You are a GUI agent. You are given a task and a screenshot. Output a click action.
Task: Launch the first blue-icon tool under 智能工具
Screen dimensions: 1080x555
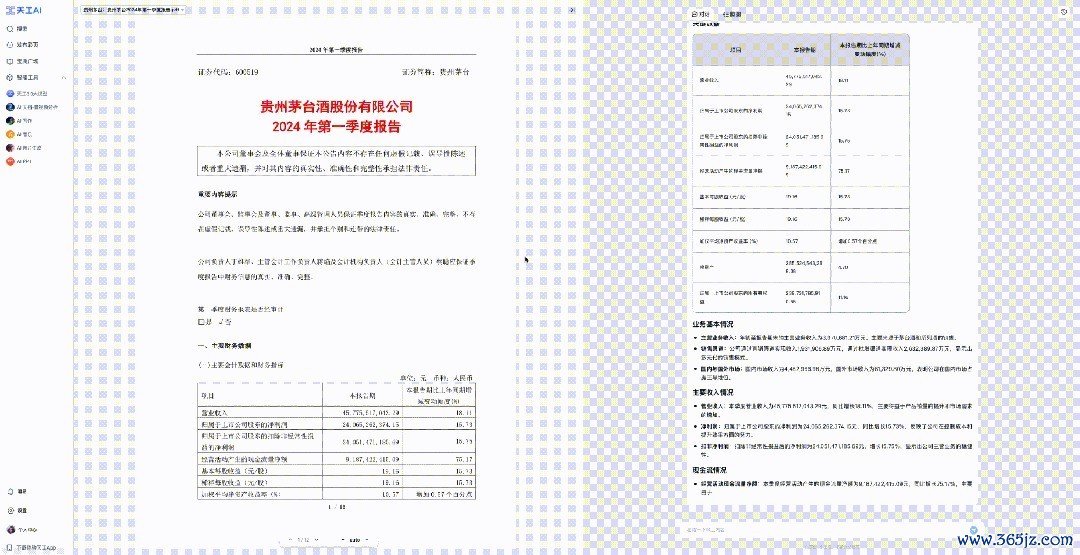(x=27, y=93)
